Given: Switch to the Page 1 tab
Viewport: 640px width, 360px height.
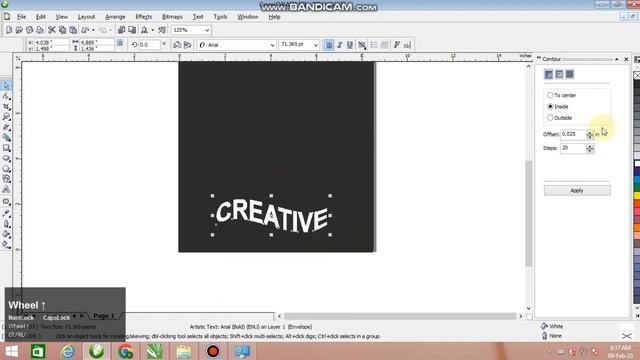Looking at the screenshot, I should [x=104, y=316].
